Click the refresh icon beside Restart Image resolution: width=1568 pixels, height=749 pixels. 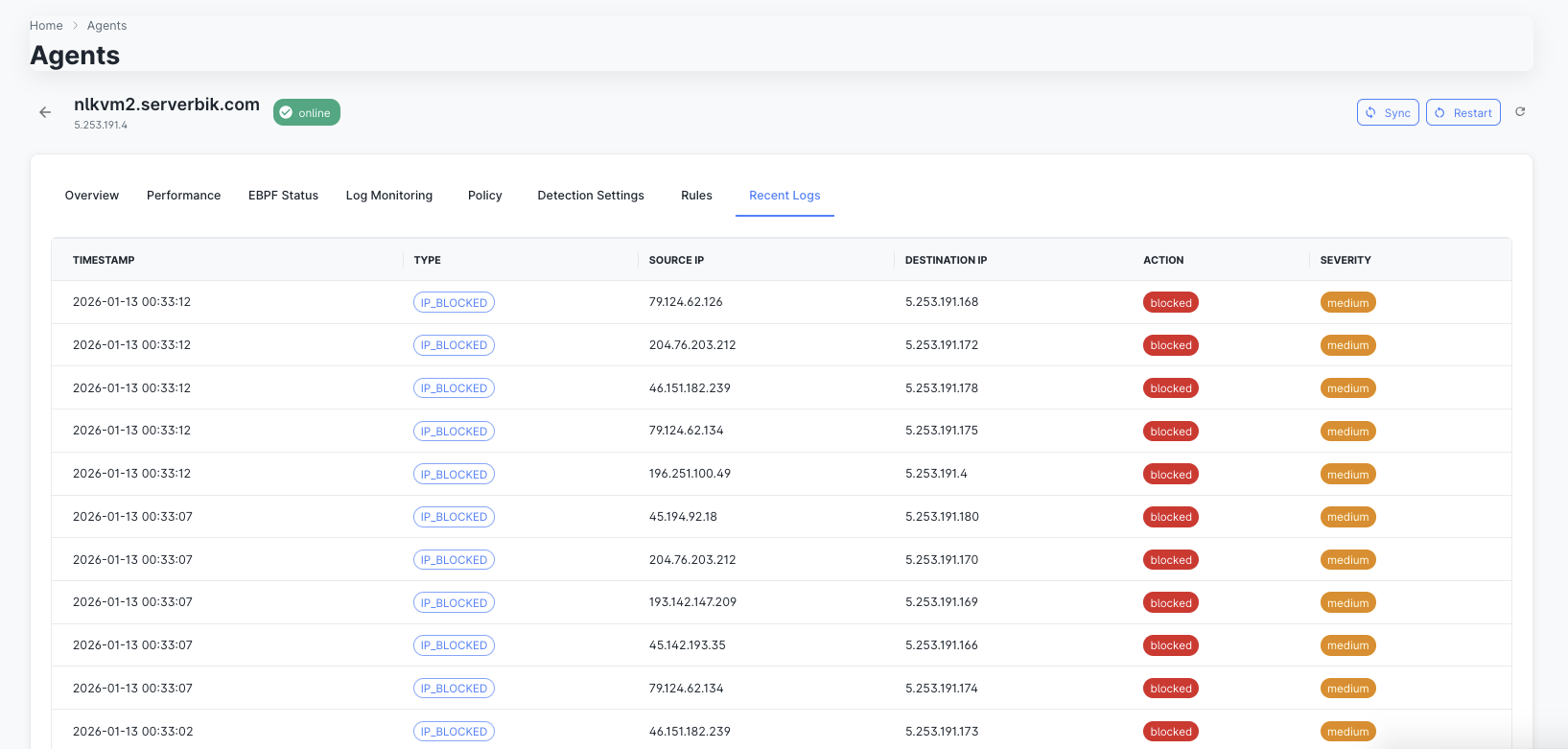1520,112
